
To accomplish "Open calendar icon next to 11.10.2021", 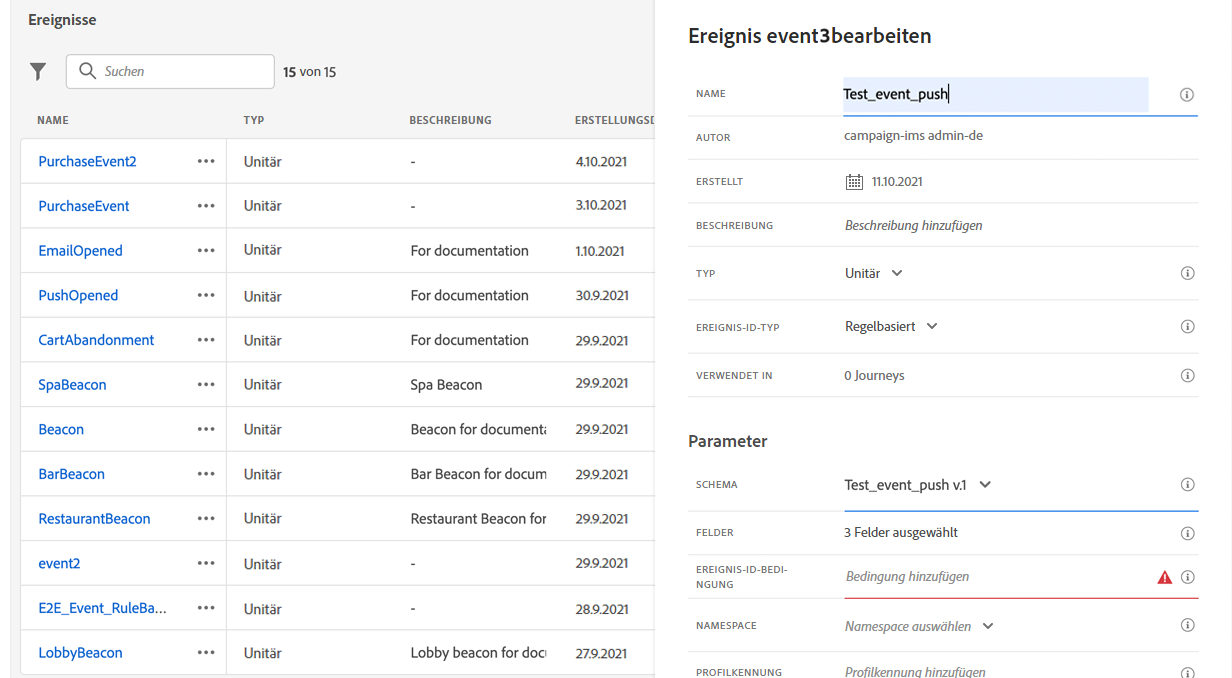I will point(854,182).
